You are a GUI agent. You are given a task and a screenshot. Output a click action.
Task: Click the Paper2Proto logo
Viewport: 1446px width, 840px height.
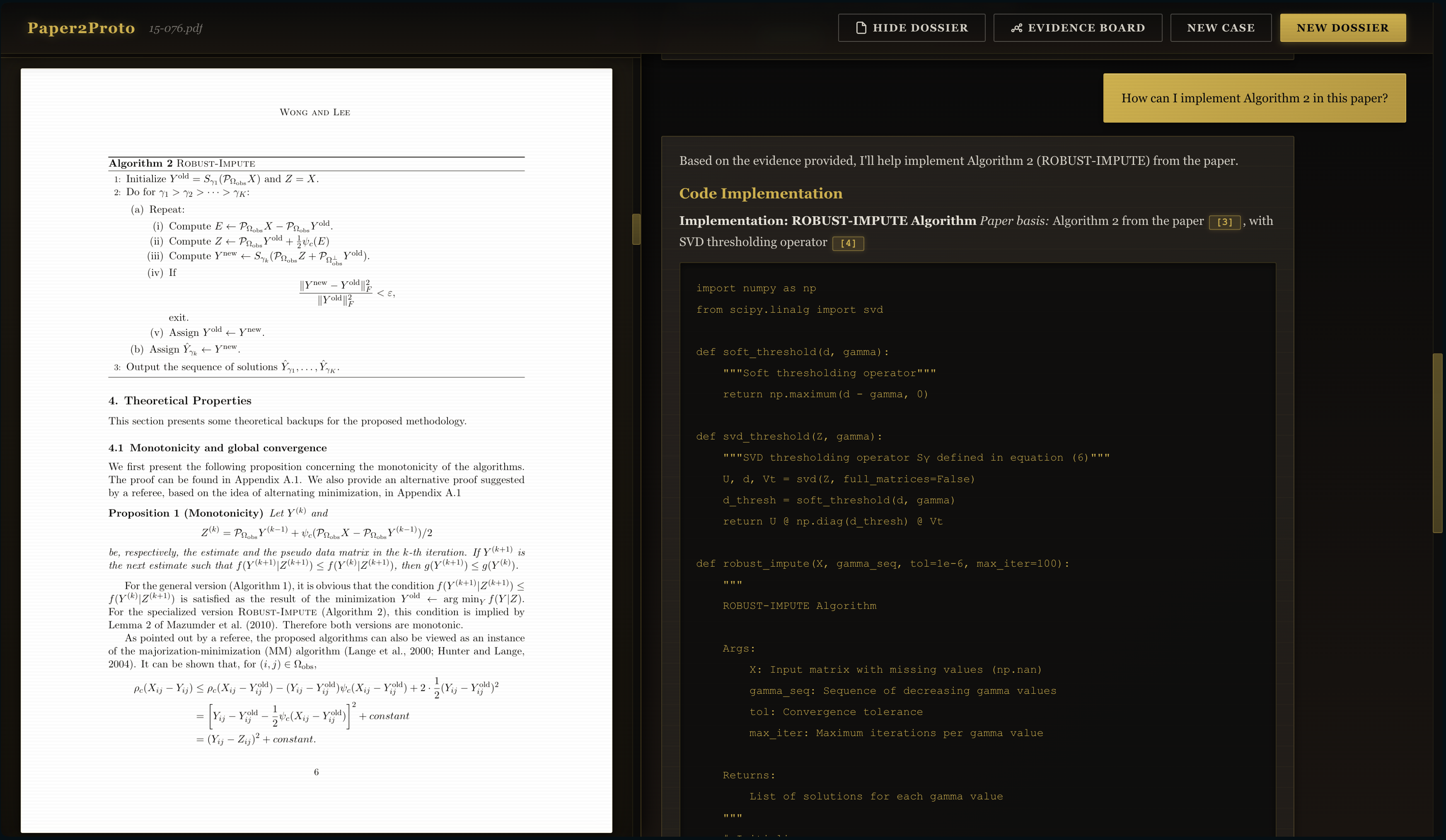click(x=81, y=27)
